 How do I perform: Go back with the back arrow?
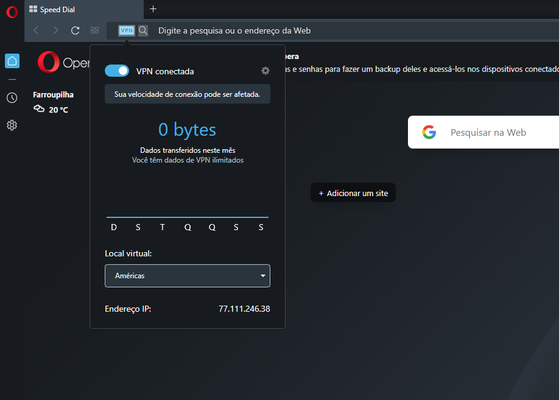36,31
